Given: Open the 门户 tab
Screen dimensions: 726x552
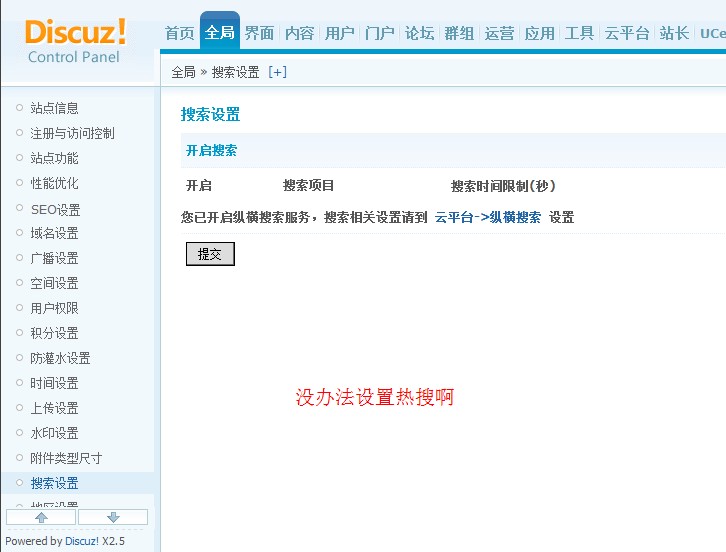Looking at the screenshot, I should click(379, 33).
